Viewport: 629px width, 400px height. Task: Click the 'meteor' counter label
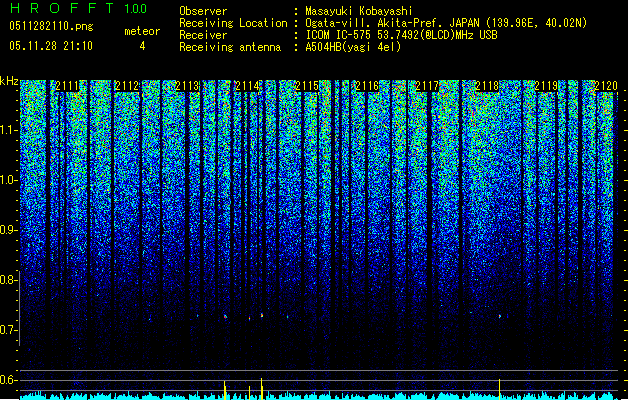[142, 31]
